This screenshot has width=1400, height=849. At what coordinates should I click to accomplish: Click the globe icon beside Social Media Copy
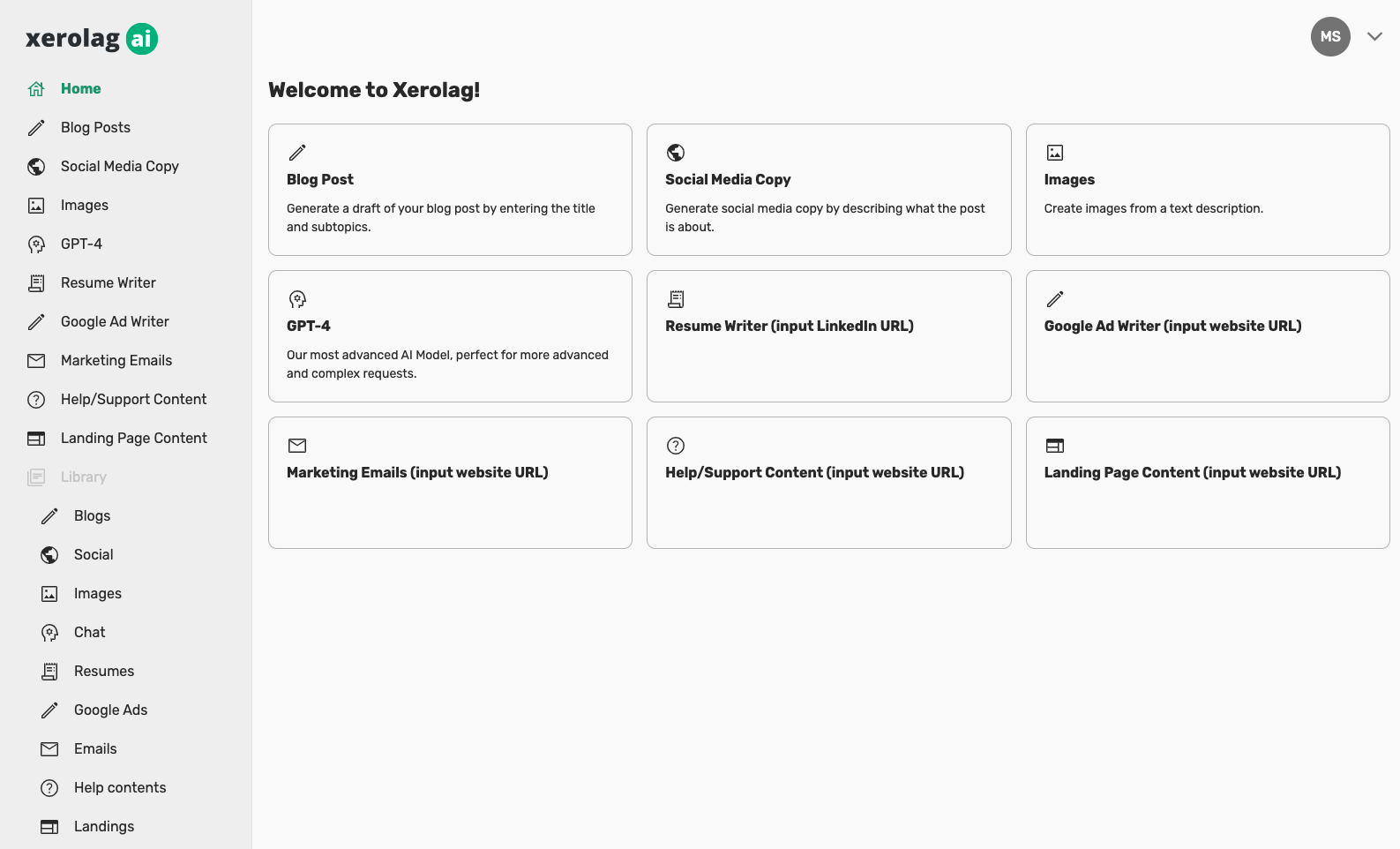pyautogui.click(x=36, y=167)
